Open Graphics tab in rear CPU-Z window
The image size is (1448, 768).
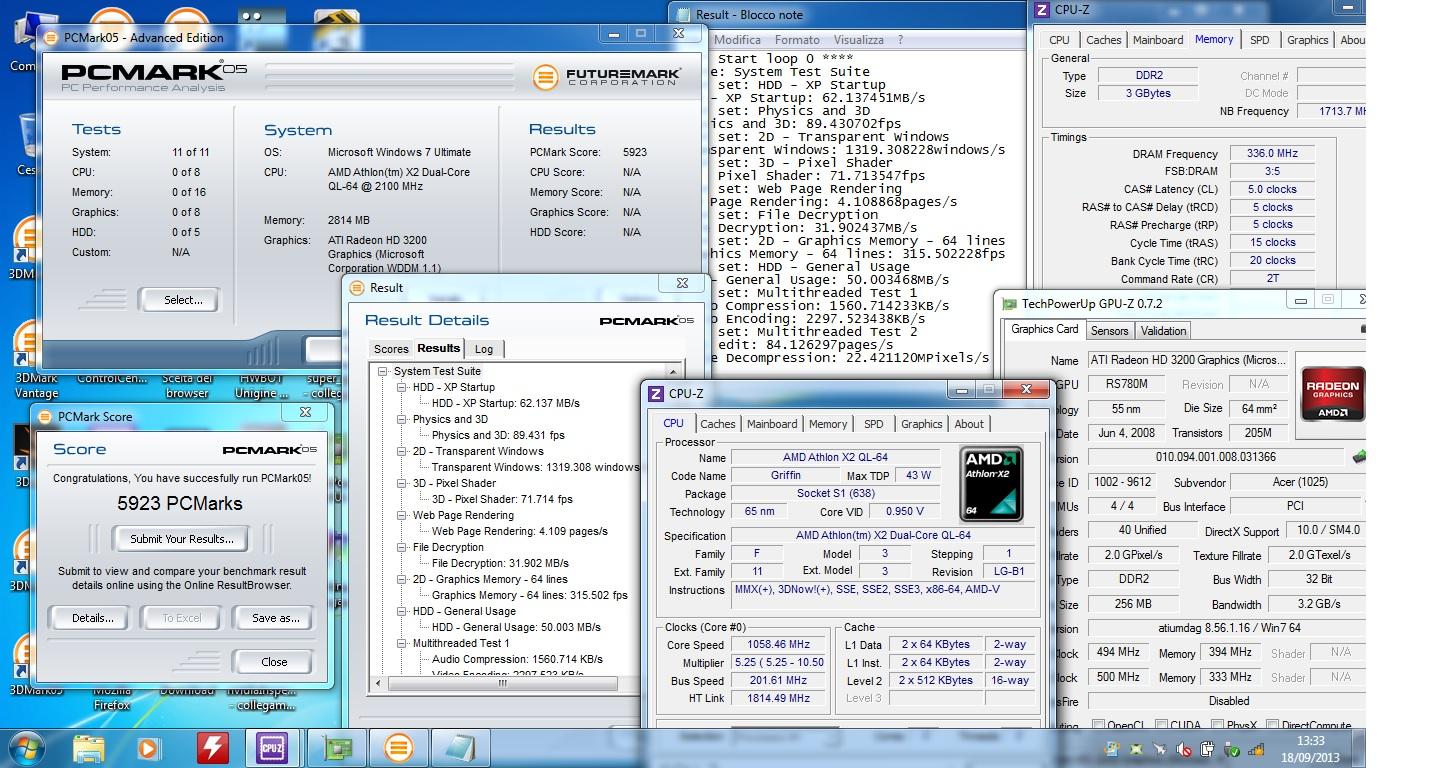pos(1307,40)
